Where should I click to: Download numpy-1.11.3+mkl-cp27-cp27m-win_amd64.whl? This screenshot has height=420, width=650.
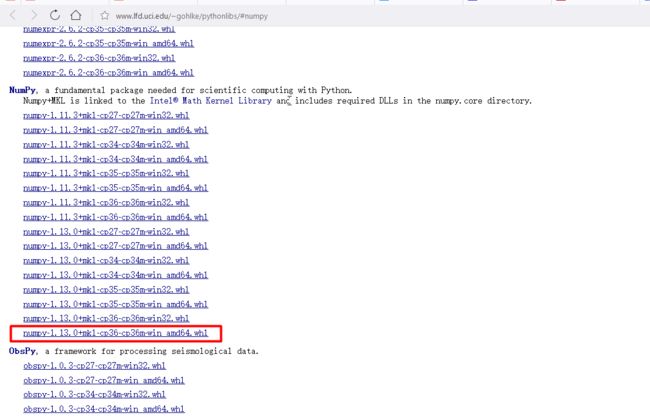[x=116, y=130]
